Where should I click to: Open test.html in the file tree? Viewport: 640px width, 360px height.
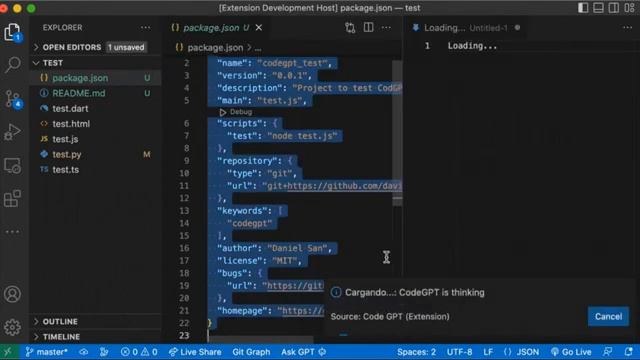point(95,124)
